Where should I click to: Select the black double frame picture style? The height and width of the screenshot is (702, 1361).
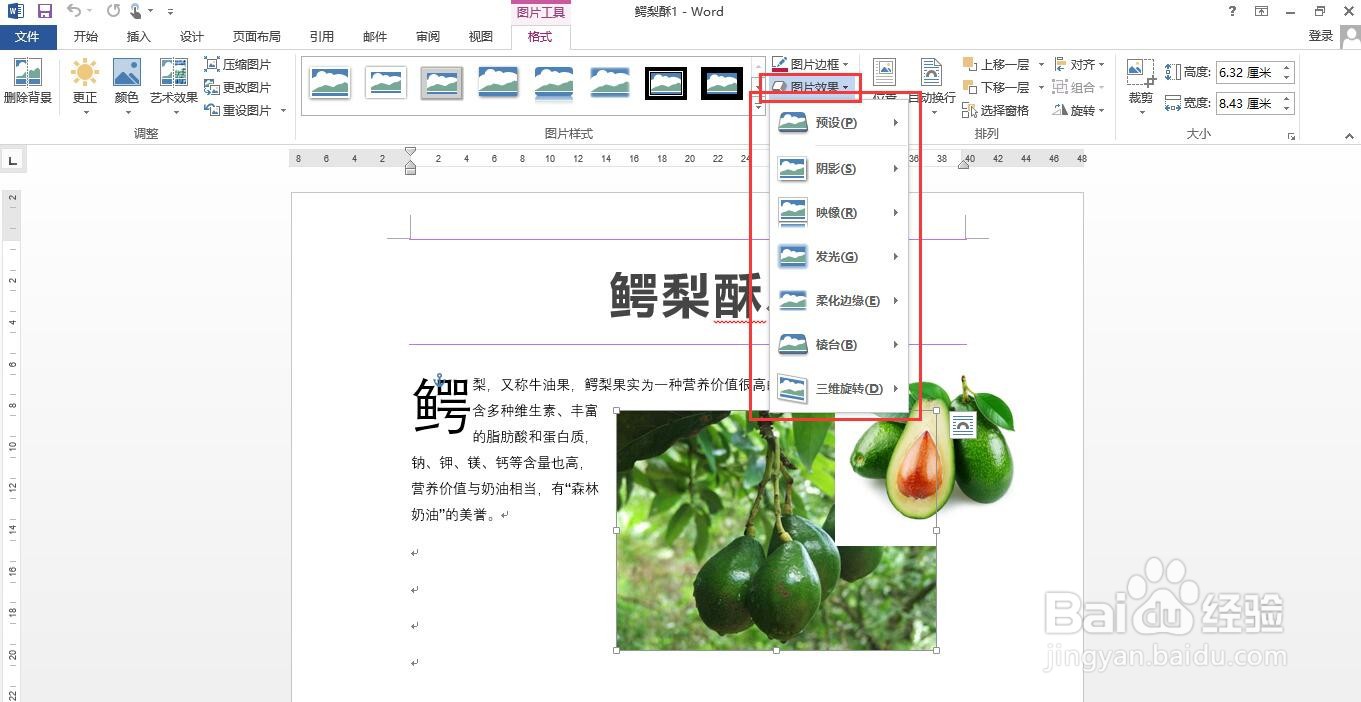(665, 83)
